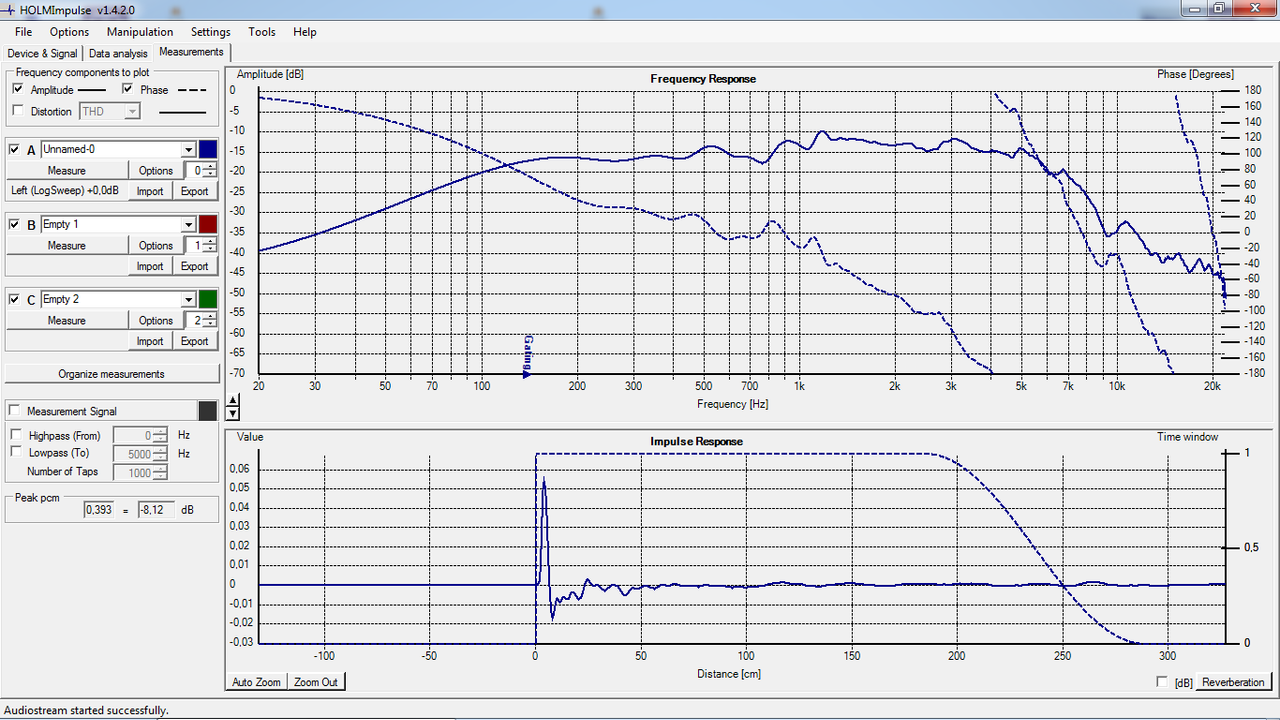Screen dimensions: 1280x720
Task: Click the green color swatch for C
Action: point(207,299)
